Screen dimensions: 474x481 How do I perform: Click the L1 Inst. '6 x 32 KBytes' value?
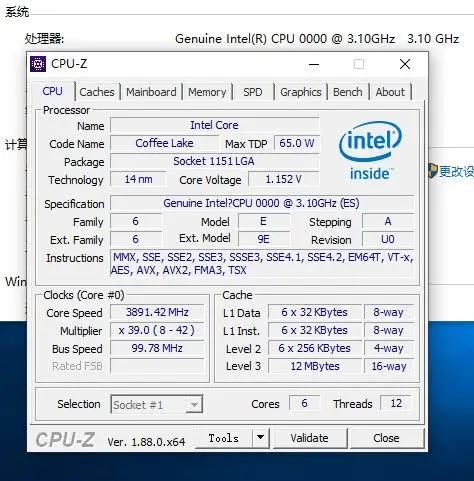point(315,330)
